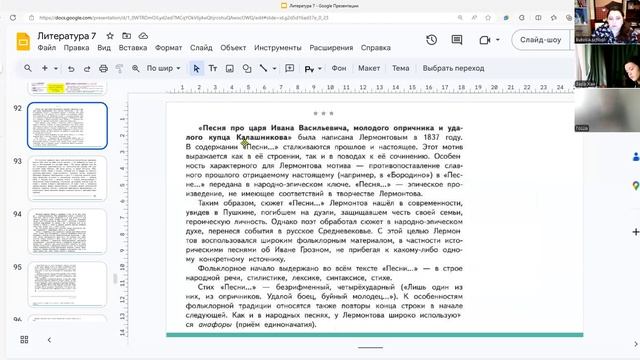This screenshot has height=360, width=640.
Task: Redo the last action
Action: [x=87, y=69]
